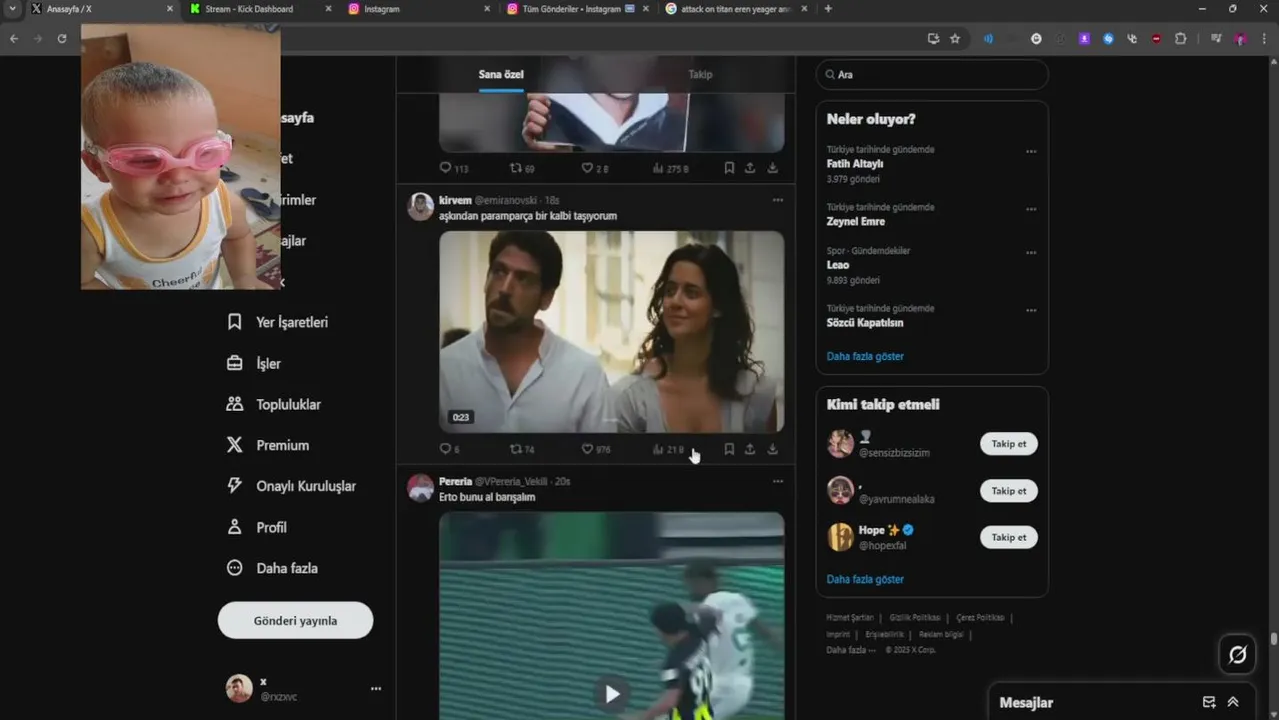Viewport: 1279px width, 720px height.
Task: Open Grok floating button
Action: [1237, 655]
